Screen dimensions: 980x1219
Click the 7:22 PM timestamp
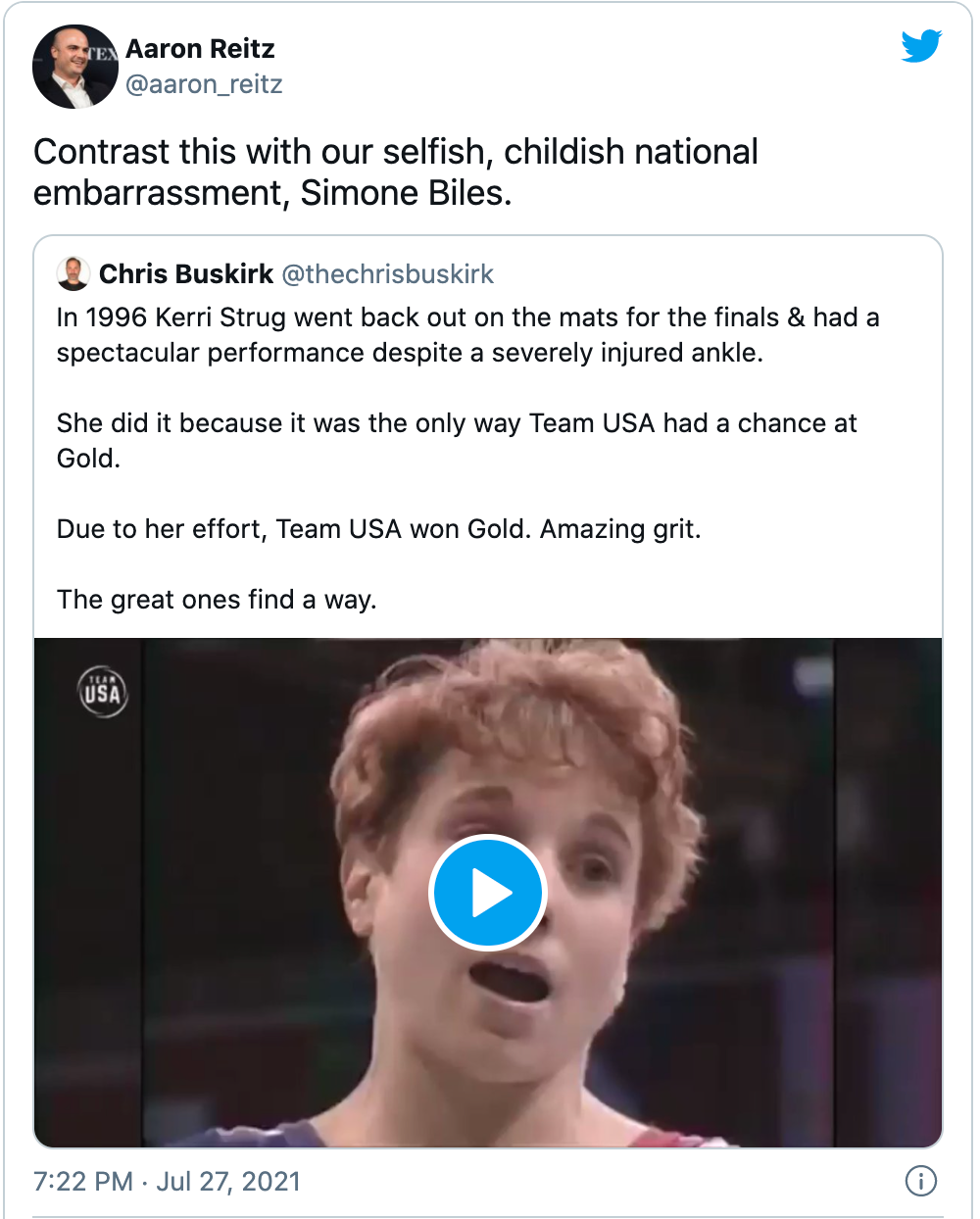click(x=83, y=1182)
